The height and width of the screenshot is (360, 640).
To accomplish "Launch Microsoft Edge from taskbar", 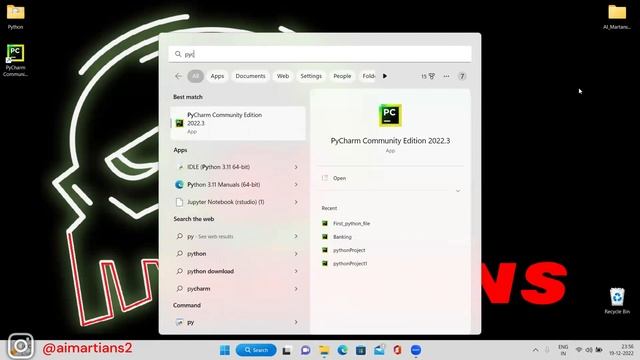I will point(342,350).
